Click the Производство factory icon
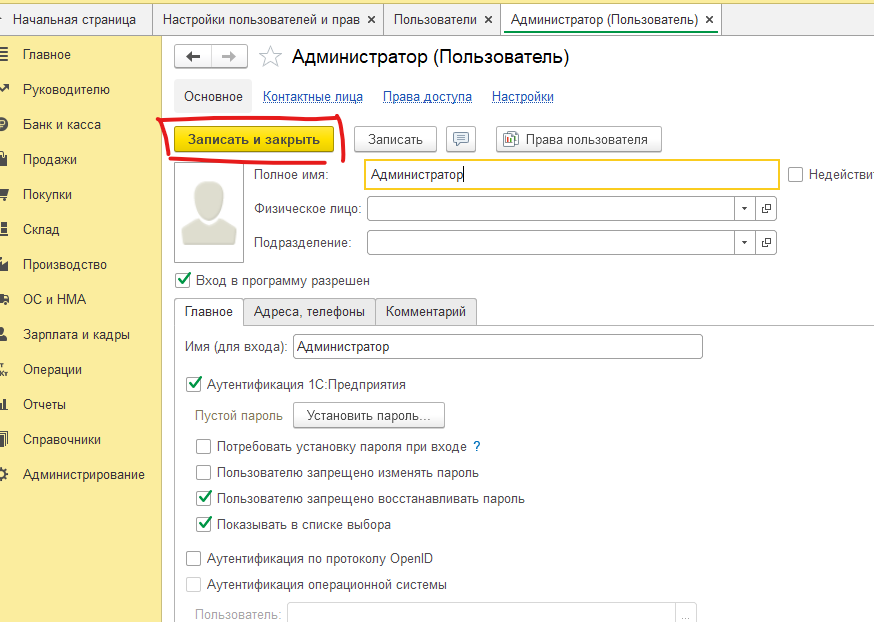The width and height of the screenshot is (874, 622). (x=4, y=264)
